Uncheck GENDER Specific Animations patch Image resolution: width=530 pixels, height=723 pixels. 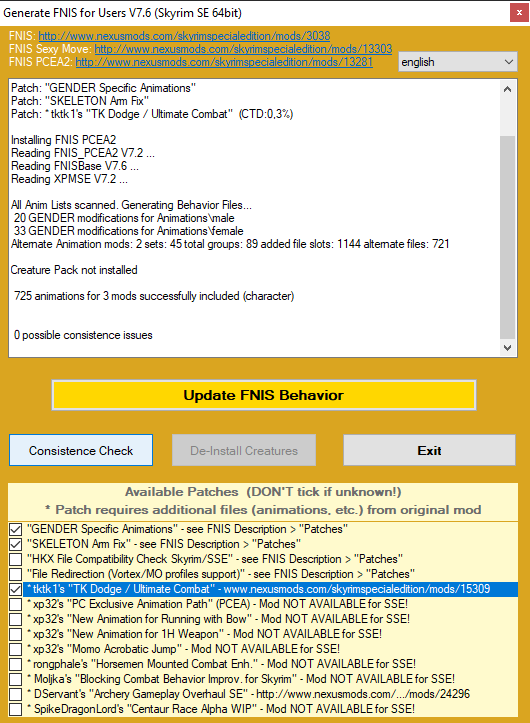16,529
